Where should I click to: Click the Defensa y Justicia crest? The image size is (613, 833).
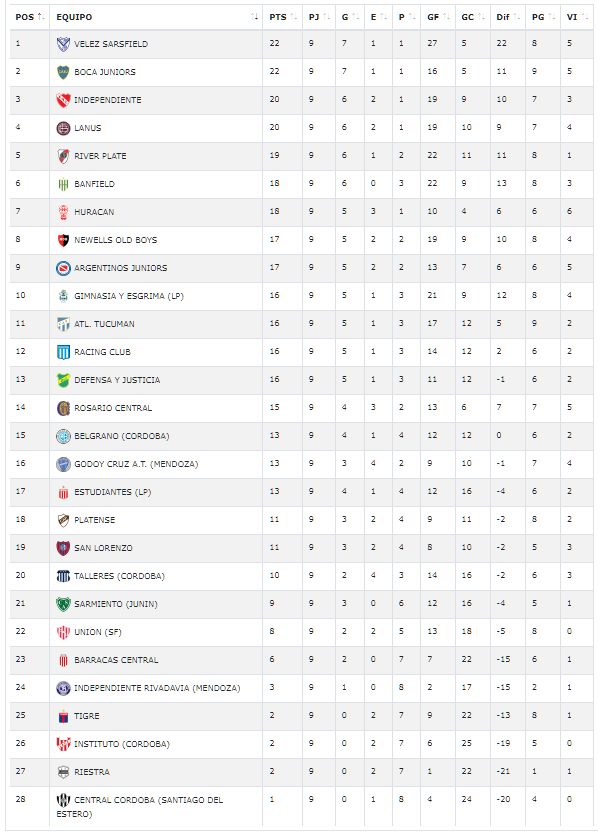pos(63,380)
